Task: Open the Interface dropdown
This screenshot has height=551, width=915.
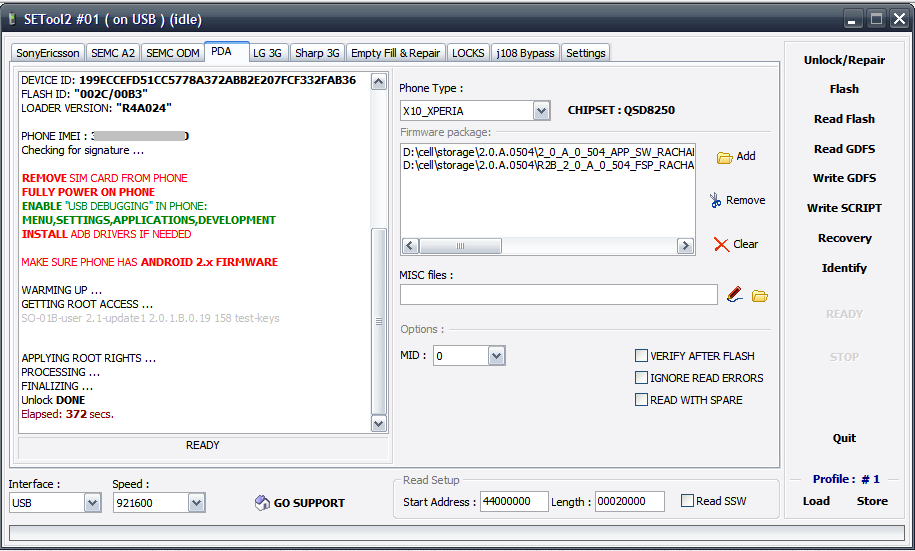Action: (93, 503)
